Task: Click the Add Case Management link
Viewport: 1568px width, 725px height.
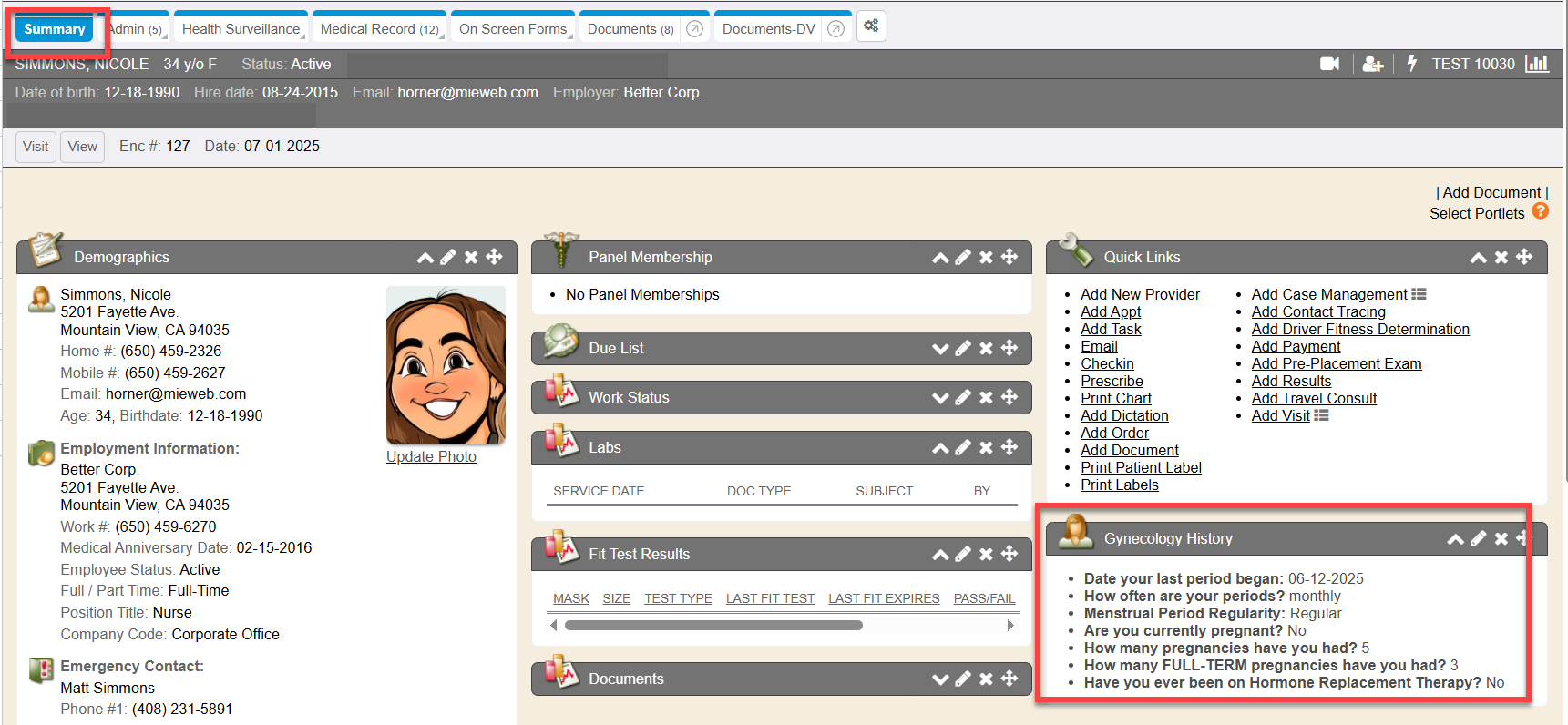Action: tap(1328, 294)
